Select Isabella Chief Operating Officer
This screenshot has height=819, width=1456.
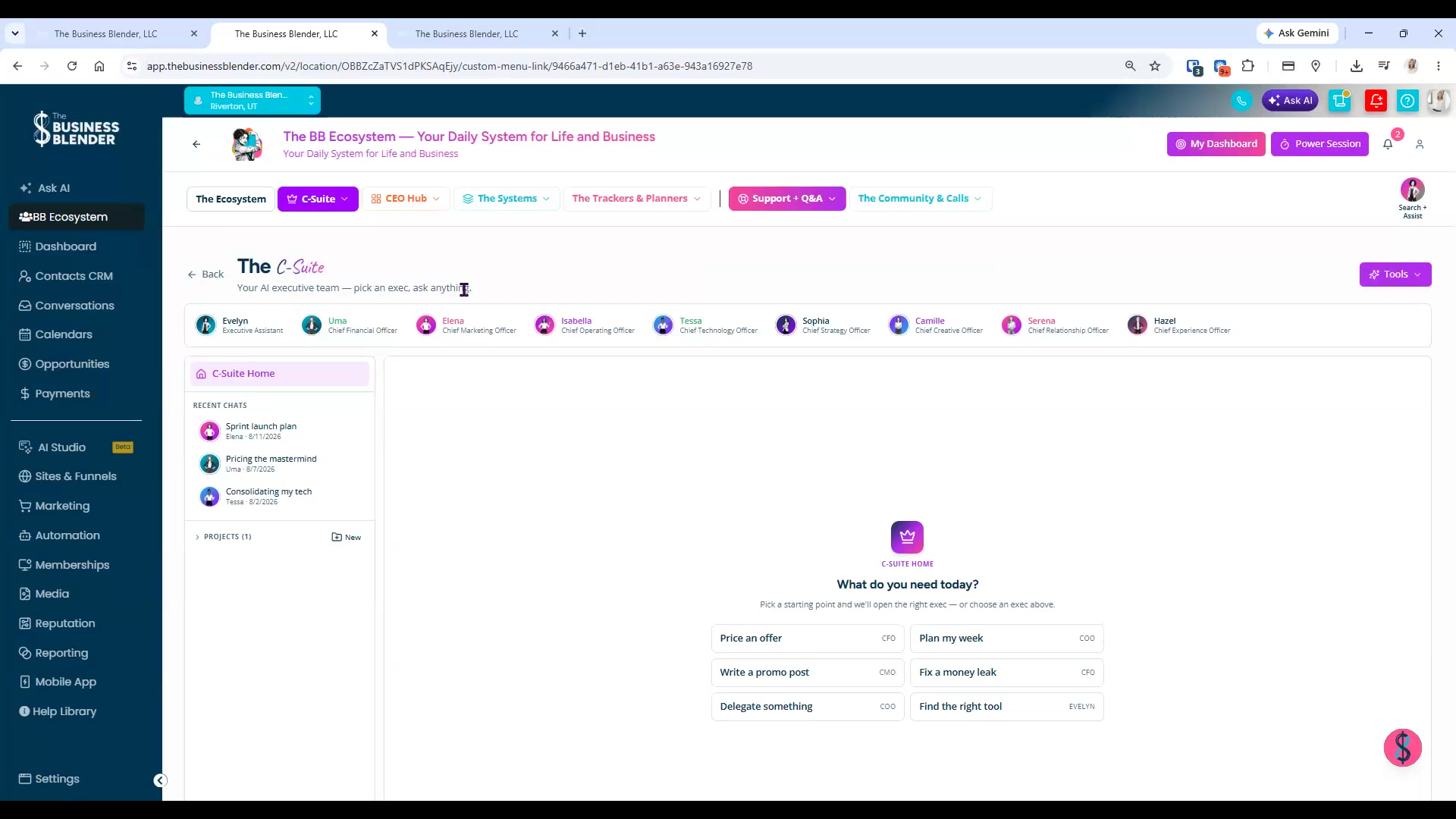585,325
